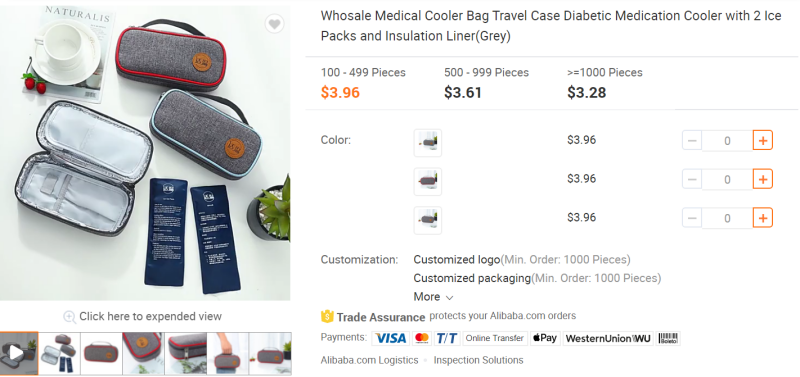Image resolution: width=800 pixels, height=377 pixels.
Task: Click the first color quantity input field
Action: (x=728, y=140)
